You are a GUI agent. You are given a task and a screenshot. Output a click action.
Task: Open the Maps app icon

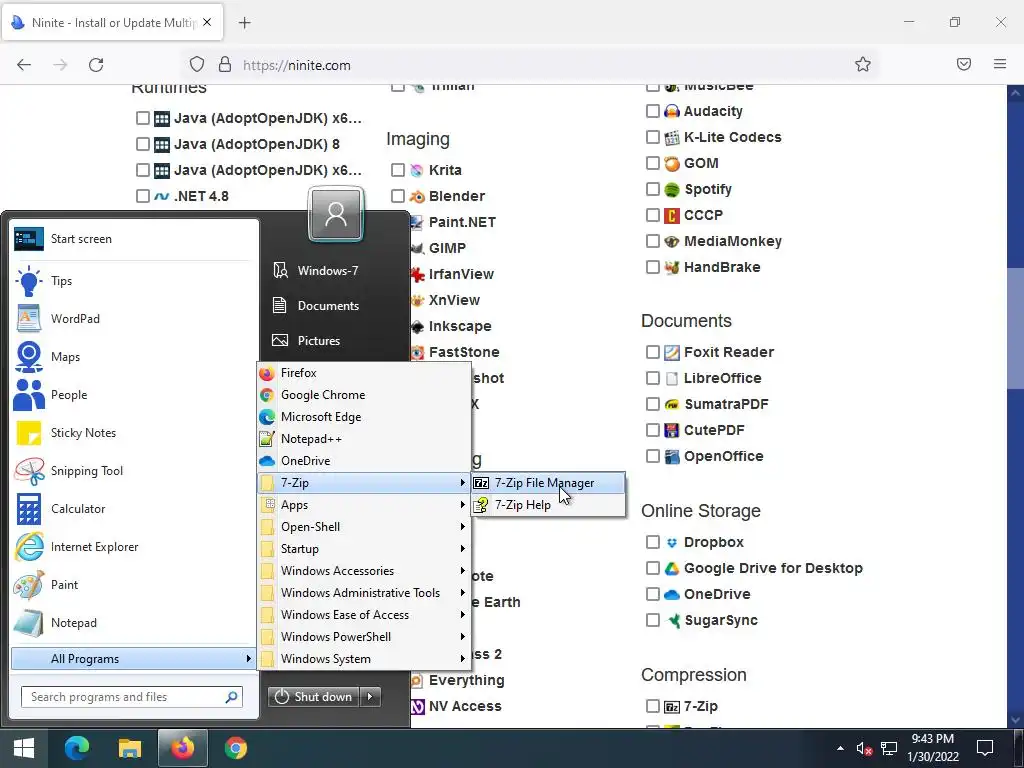(x=29, y=357)
